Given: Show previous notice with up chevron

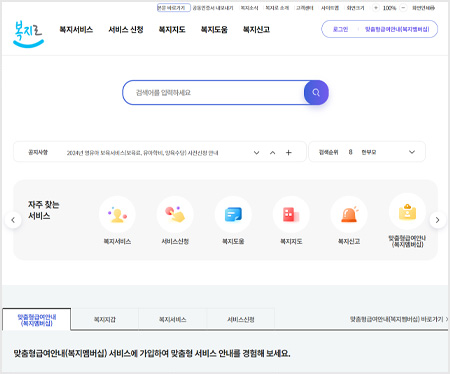Looking at the screenshot, I should (x=272, y=152).
